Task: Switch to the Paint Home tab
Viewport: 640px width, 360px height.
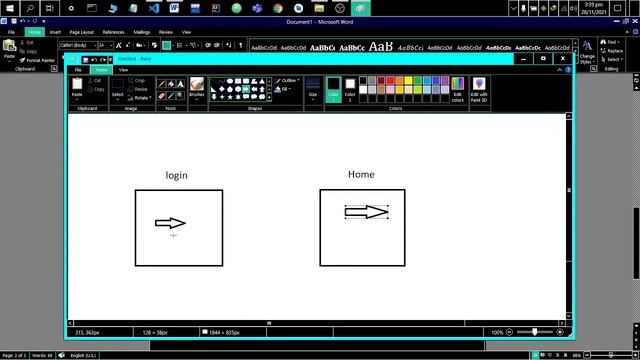Action: point(101,70)
